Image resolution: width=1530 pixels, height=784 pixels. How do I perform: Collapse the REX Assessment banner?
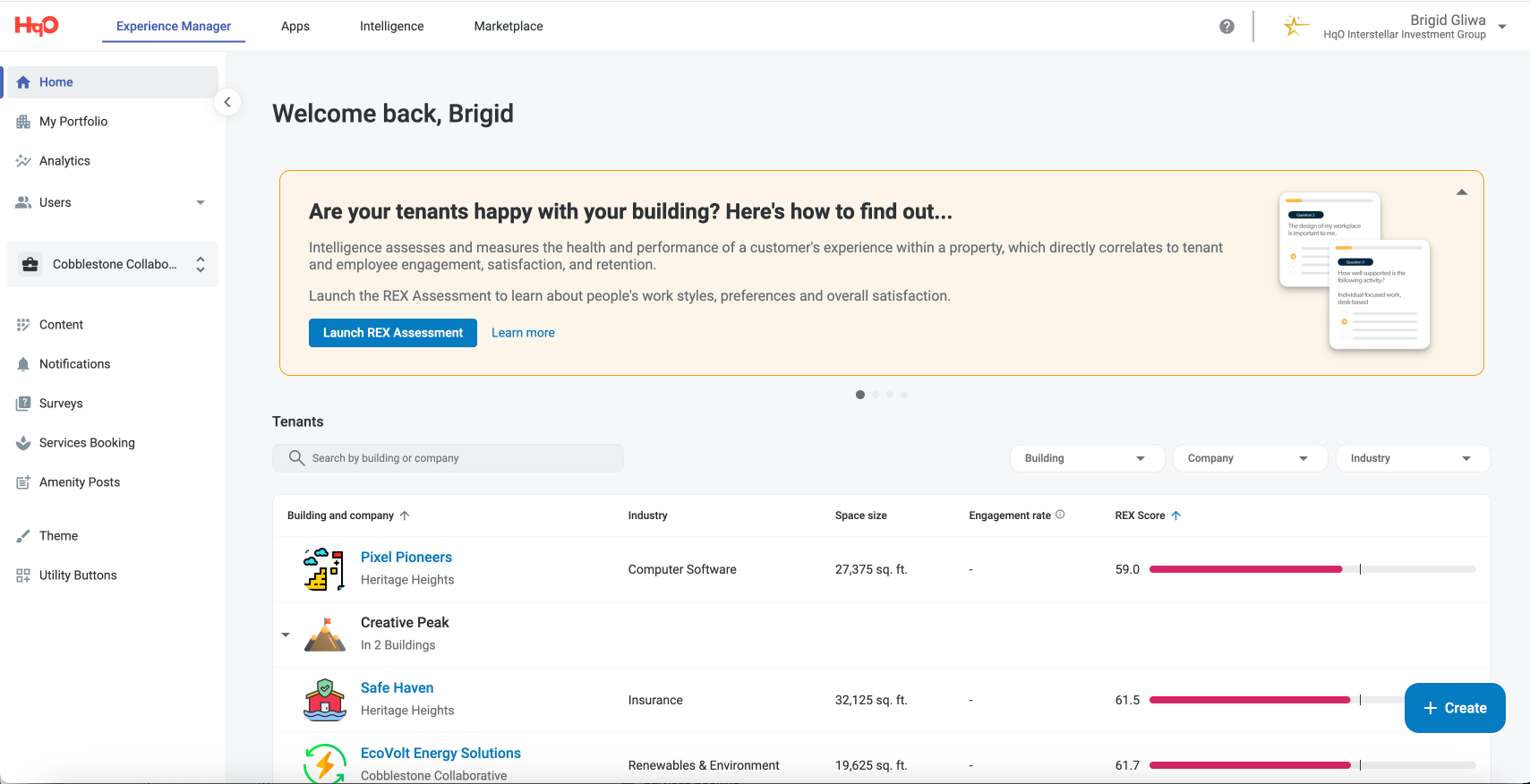pyautogui.click(x=1461, y=192)
